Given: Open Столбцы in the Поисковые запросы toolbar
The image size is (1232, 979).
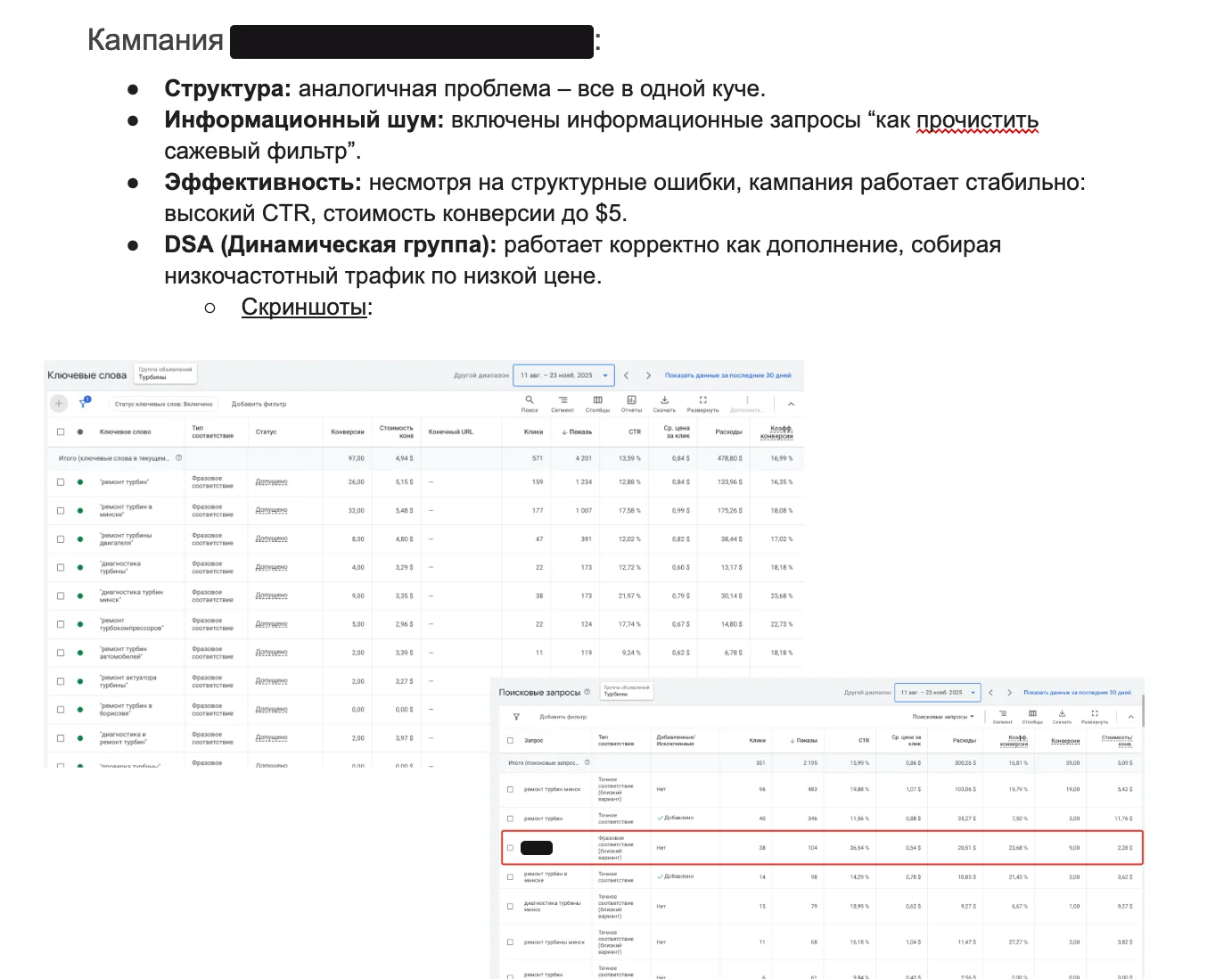Looking at the screenshot, I should coord(1032,717).
